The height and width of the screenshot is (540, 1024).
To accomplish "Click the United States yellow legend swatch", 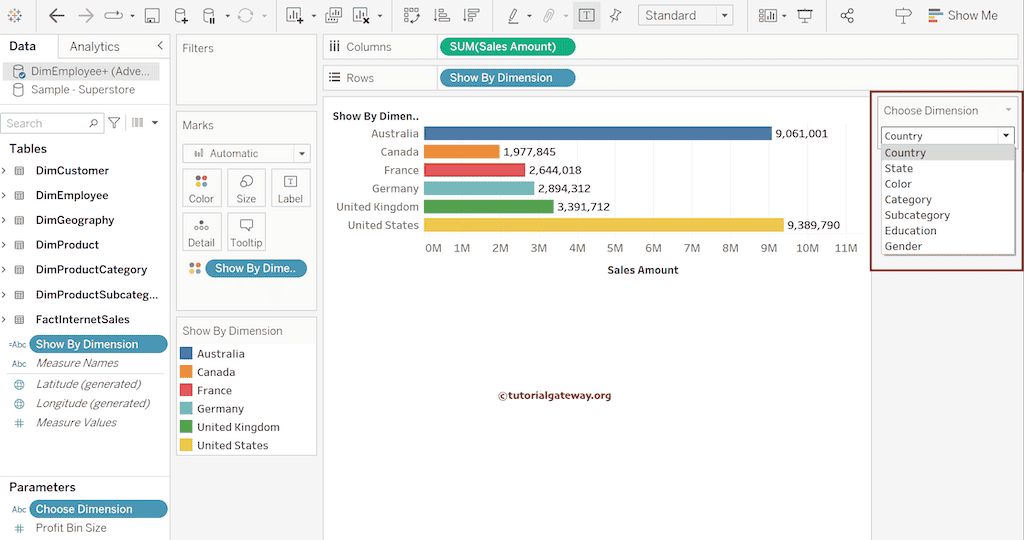I will [186, 445].
